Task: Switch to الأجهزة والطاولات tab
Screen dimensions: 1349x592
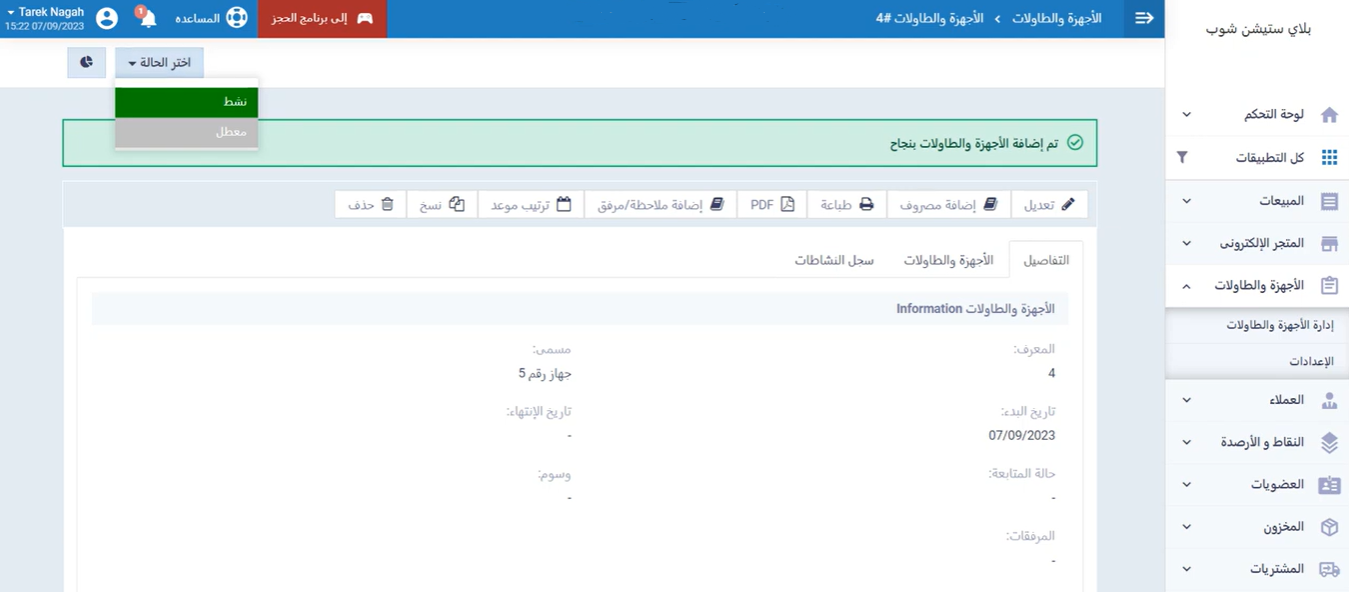Action: [x=948, y=260]
